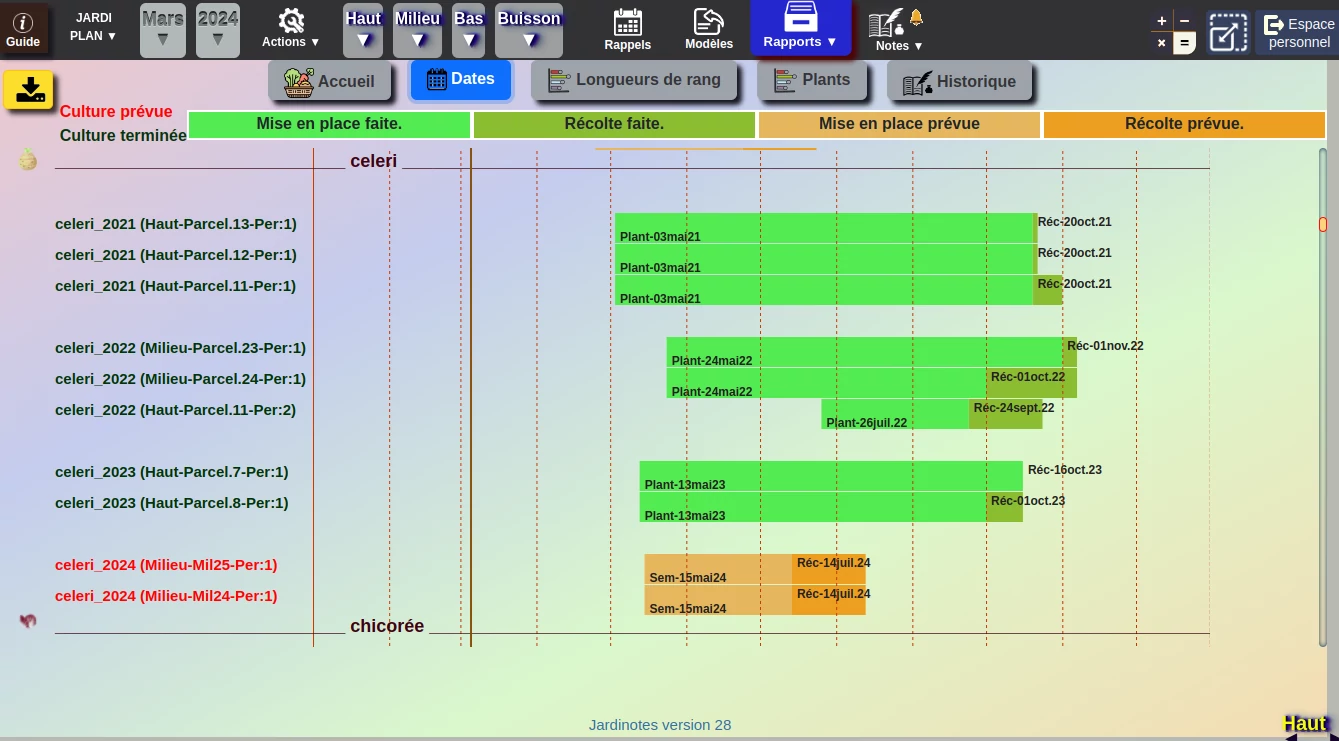Image resolution: width=1339 pixels, height=741 pixels.
Task: Go to Espace personnel
Action: (1297, 32)
